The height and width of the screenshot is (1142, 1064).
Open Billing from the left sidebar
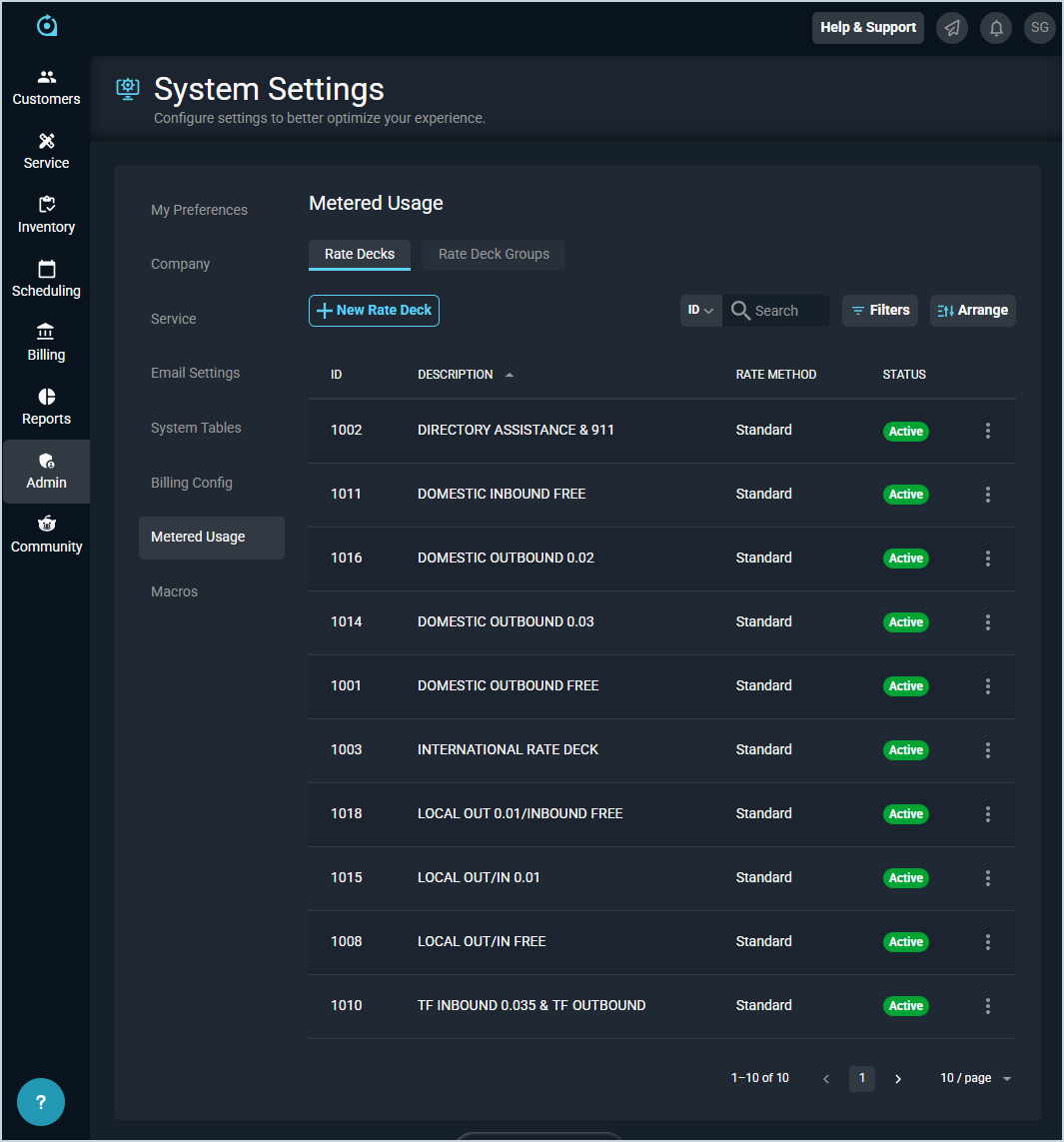(46, 344)
